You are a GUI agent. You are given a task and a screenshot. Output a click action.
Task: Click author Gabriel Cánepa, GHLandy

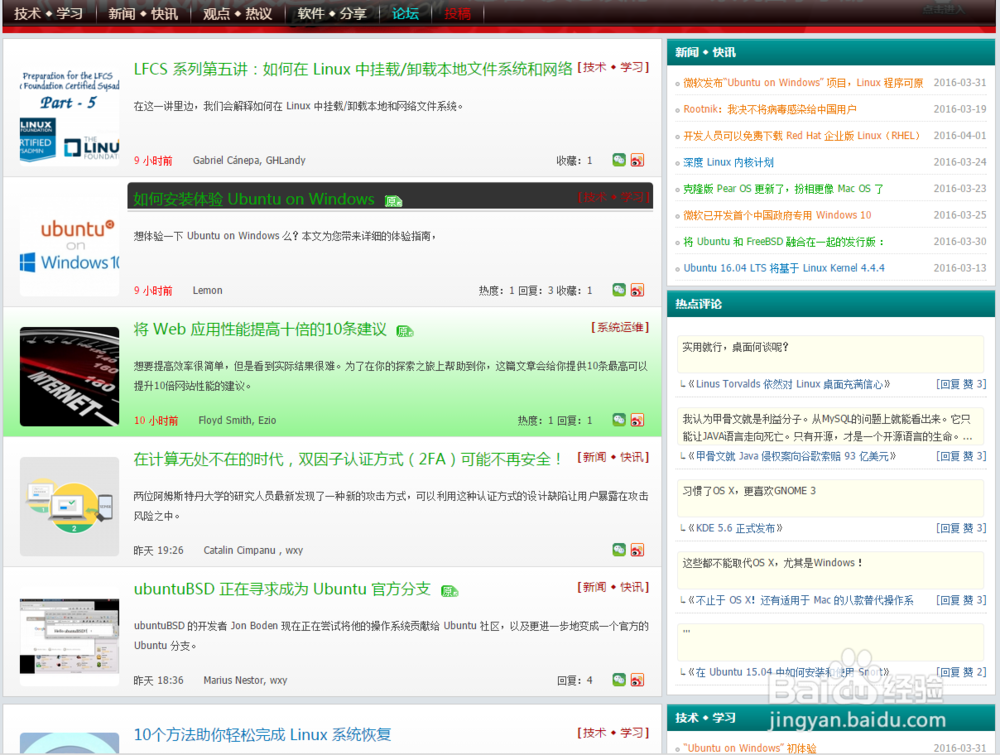click(249, 160)
